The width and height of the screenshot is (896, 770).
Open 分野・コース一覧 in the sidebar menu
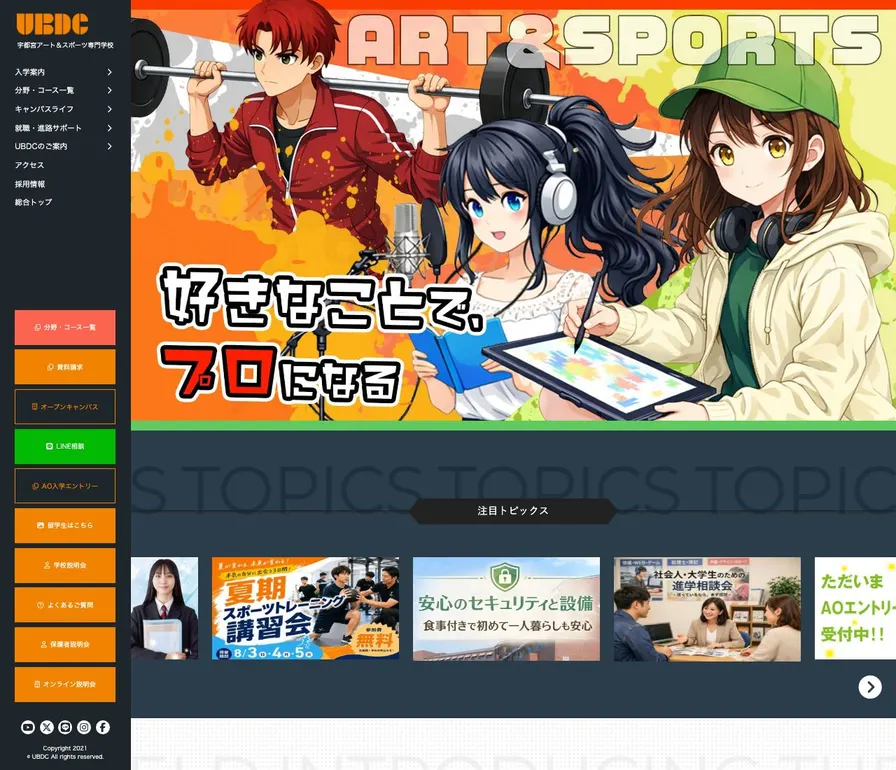44,90
